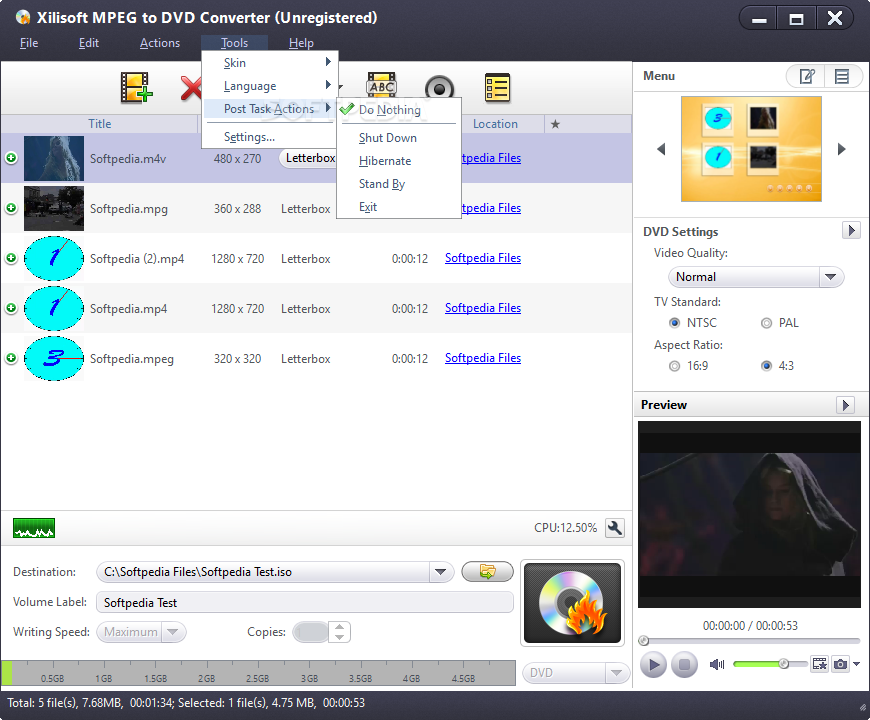Expand the Preview panel arrow

pyautogui.click(x=845, y=404)
